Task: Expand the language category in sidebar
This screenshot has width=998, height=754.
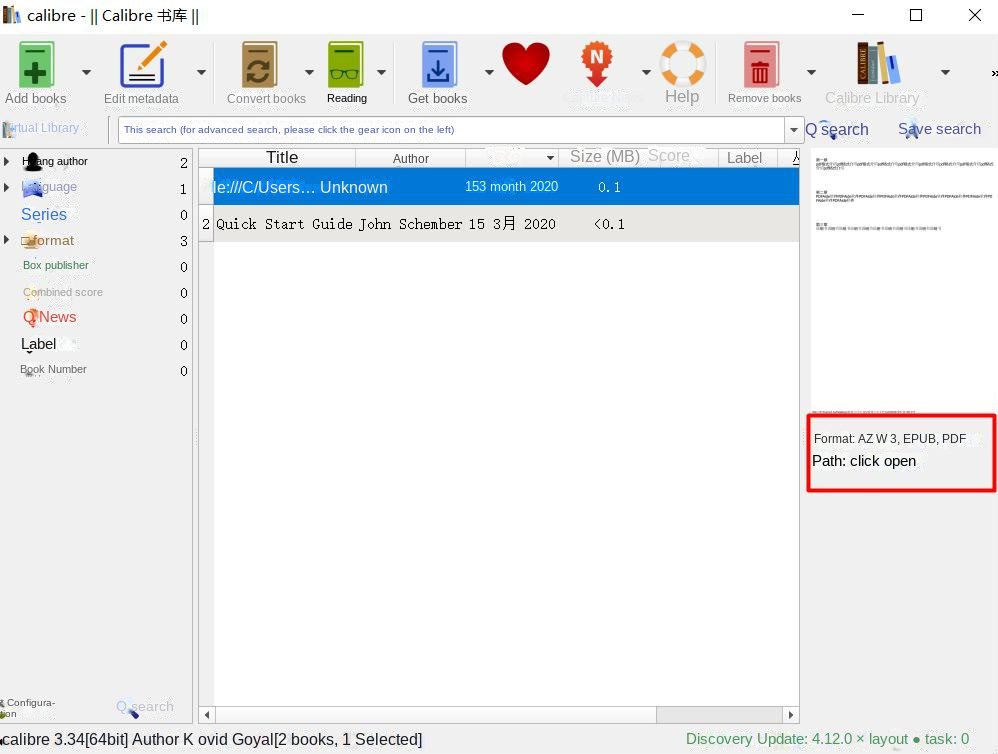Action: point(8,187)
